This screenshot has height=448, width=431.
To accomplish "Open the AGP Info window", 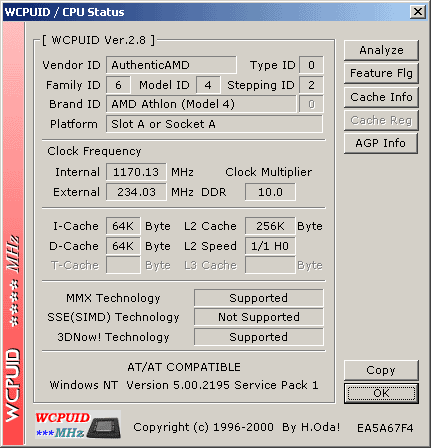I will tap(381, 143).
